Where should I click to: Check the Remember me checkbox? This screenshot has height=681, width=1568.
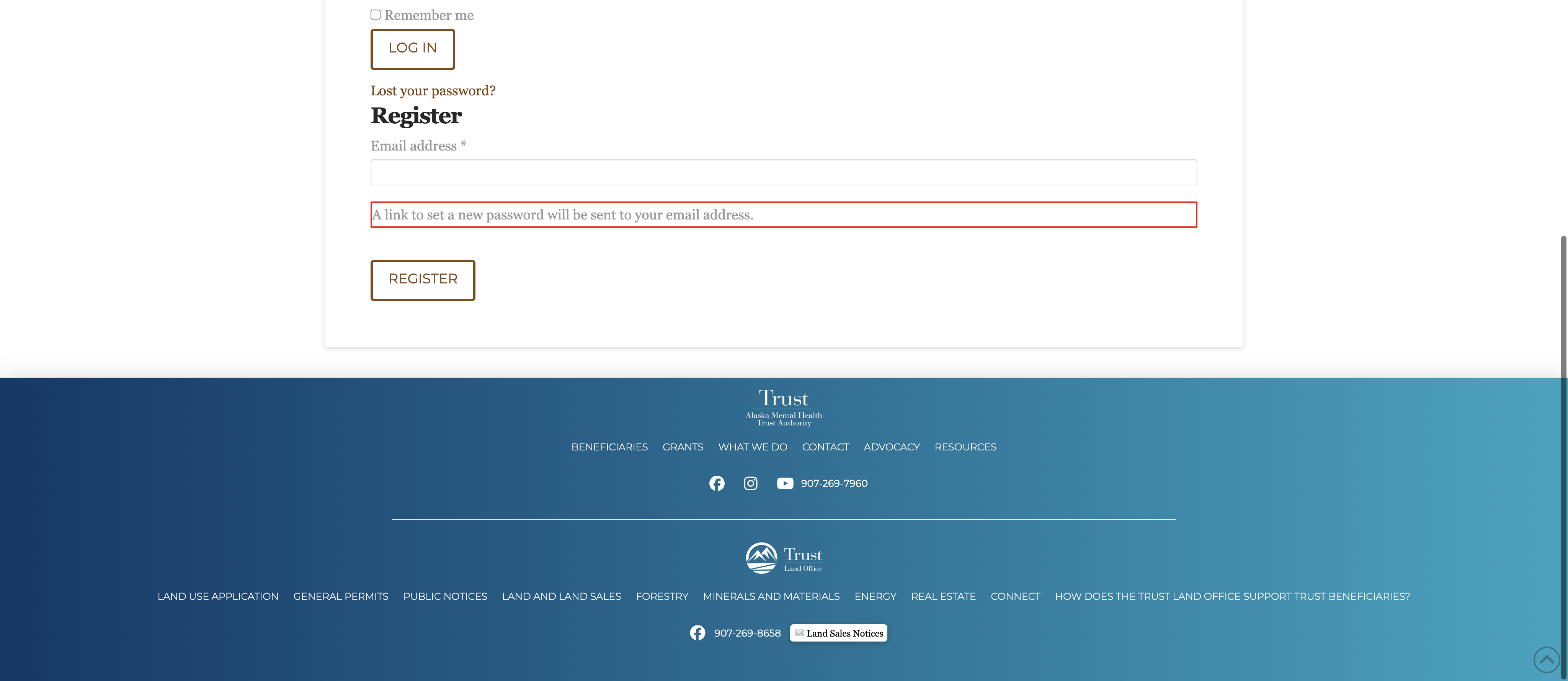tap(376, 15)
